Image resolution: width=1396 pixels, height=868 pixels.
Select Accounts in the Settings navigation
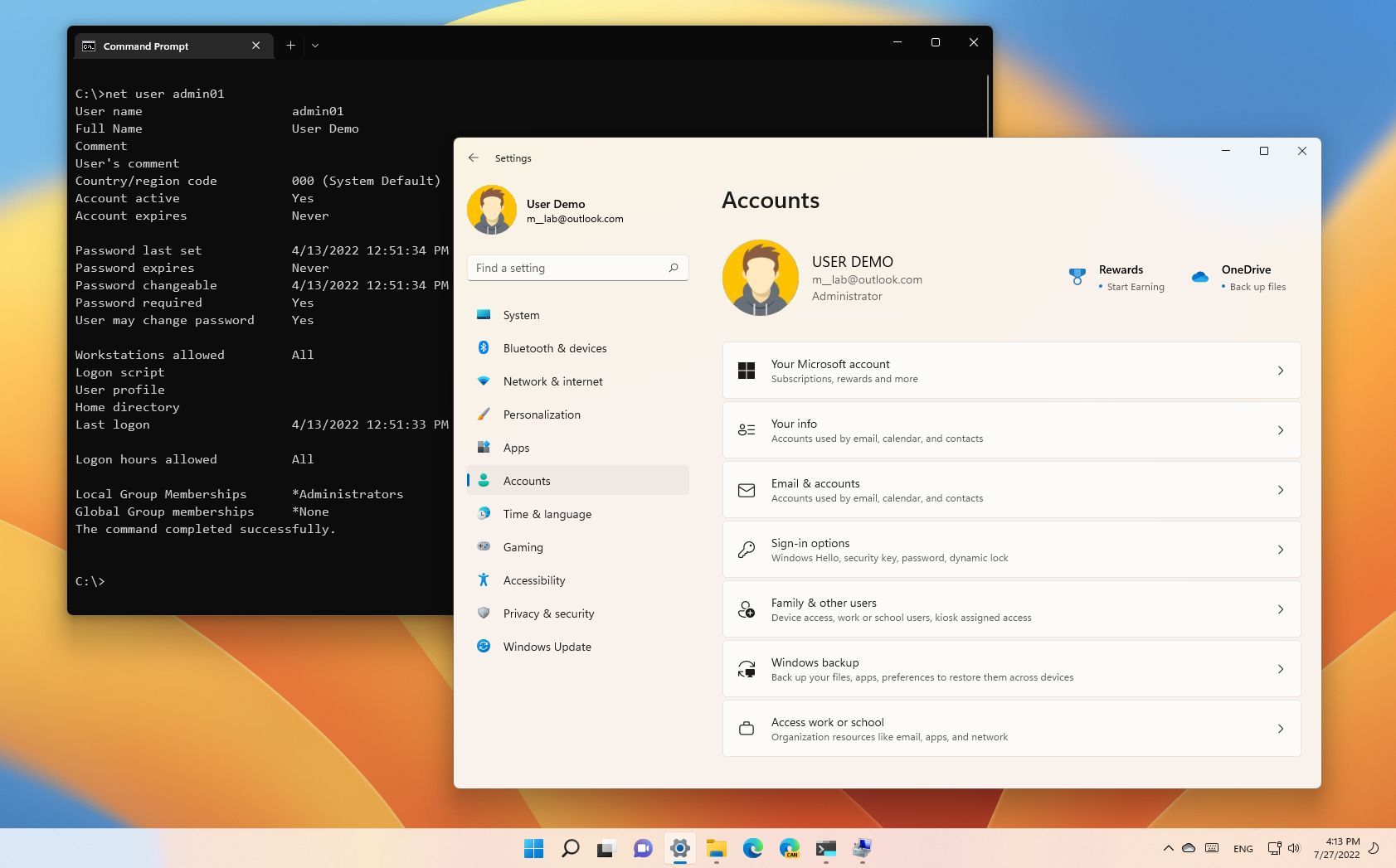[527, 480]
